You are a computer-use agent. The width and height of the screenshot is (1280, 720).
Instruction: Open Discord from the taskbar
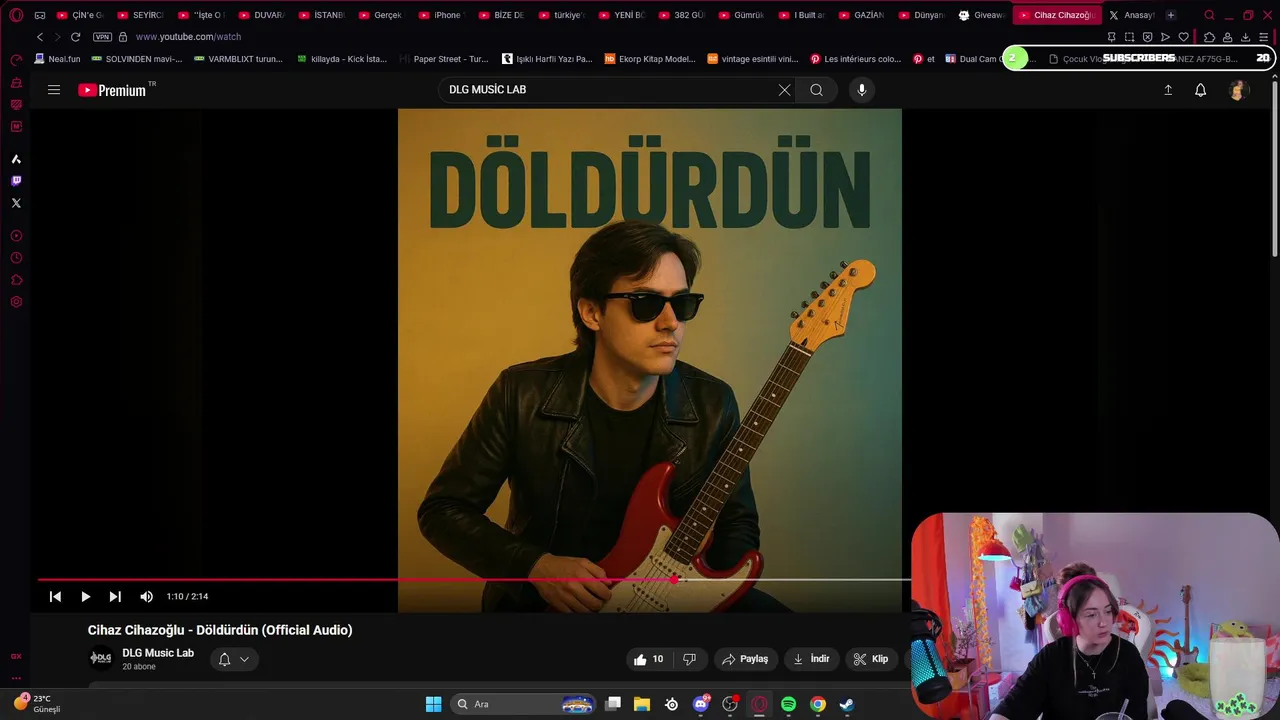(x=701, y=704)
